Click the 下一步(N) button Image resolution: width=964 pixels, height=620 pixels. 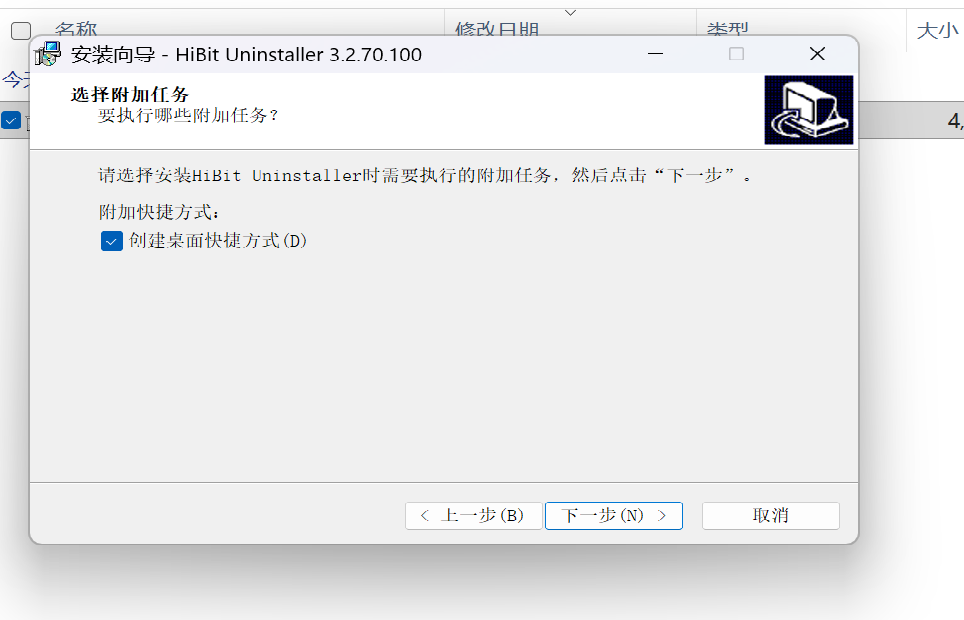pos(614,515)
